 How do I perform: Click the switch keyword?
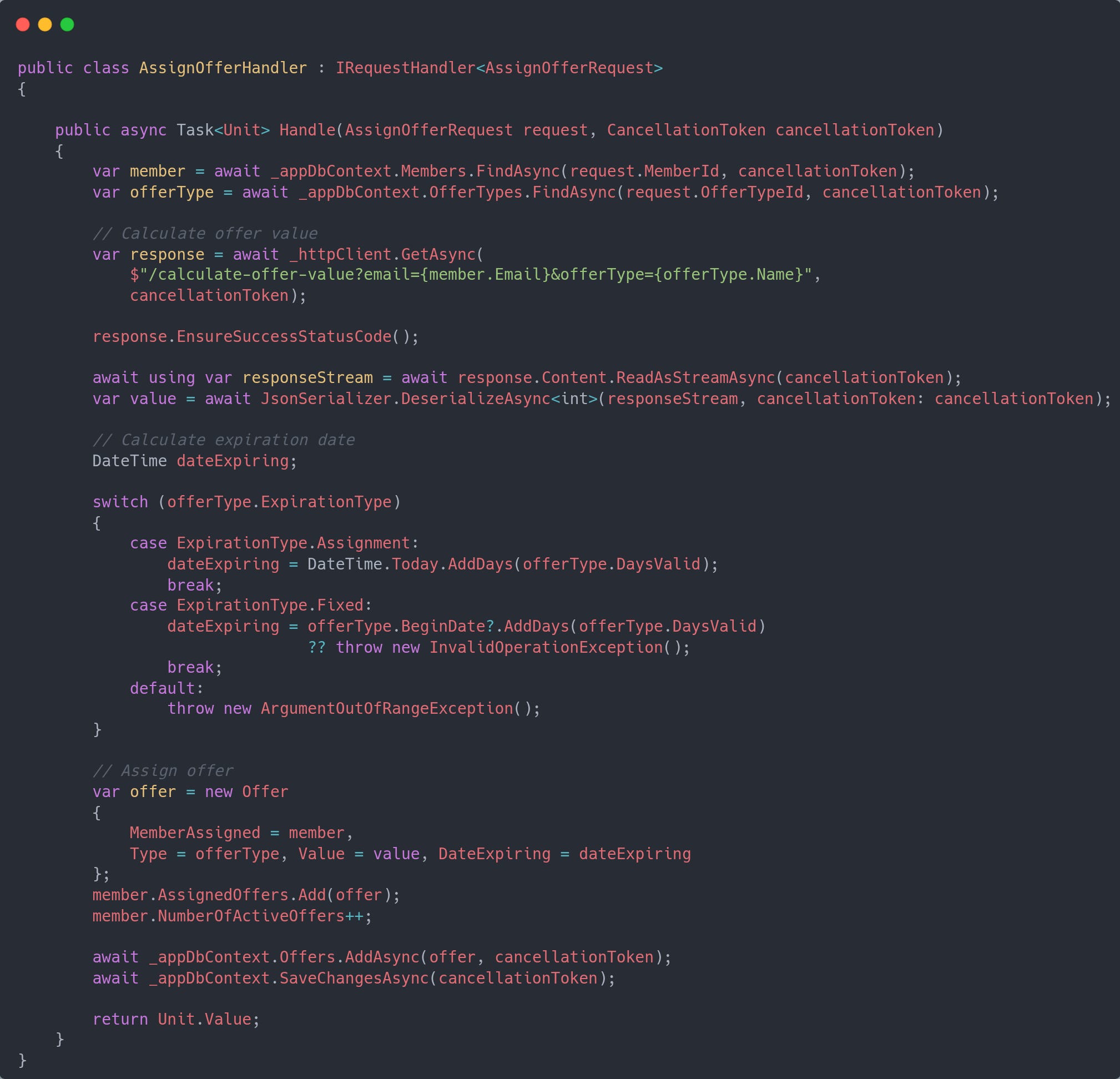coord(120,502)
